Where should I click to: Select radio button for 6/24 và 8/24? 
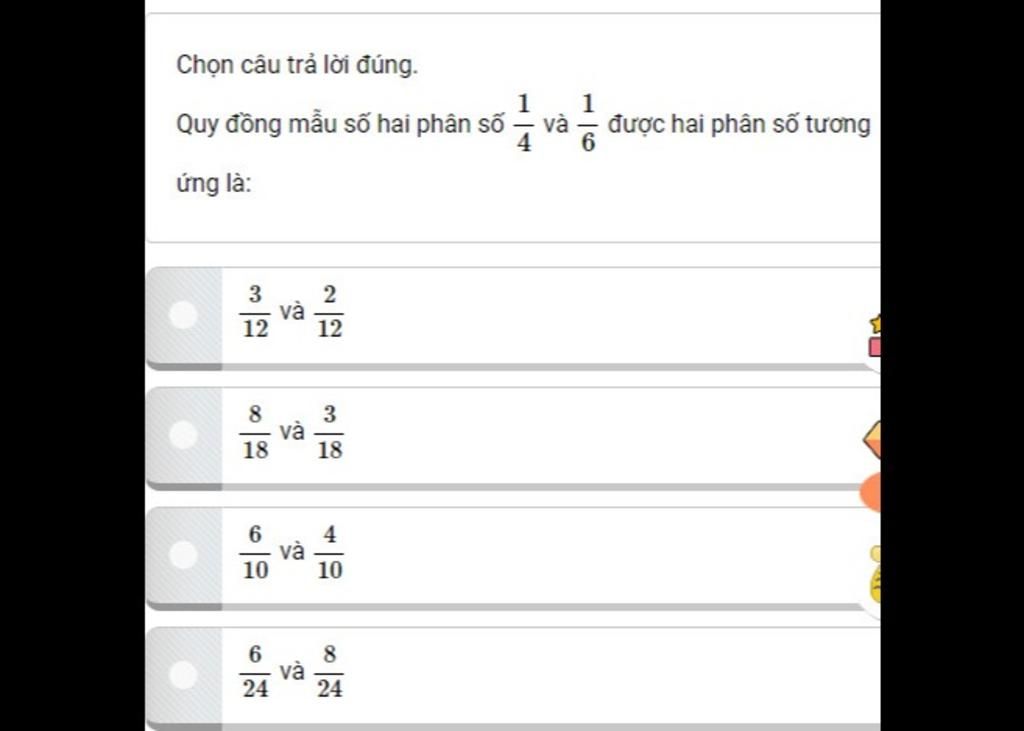click(184, 674)
